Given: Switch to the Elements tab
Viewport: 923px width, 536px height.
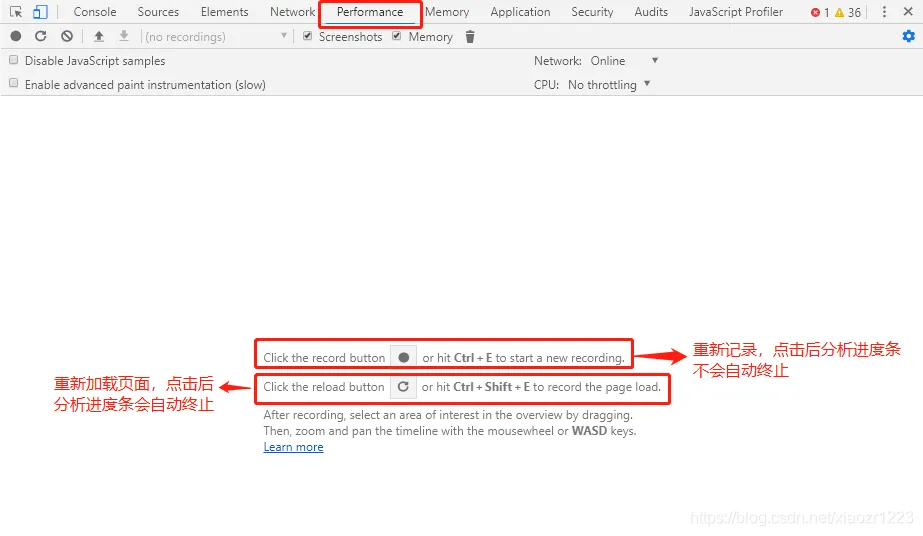Looking at the screenshot, I should click(224, 12).
